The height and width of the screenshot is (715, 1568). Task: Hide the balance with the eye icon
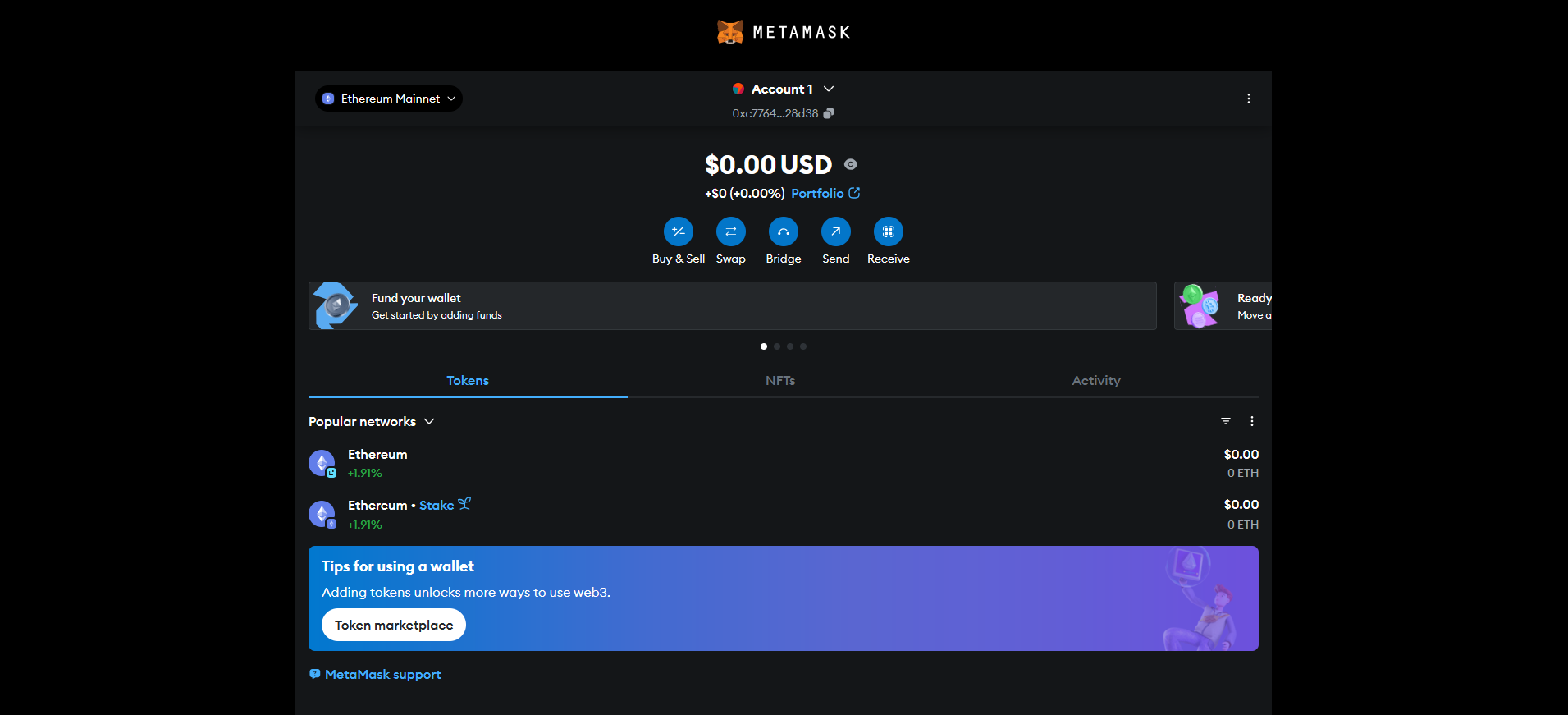tap(851, 164)
